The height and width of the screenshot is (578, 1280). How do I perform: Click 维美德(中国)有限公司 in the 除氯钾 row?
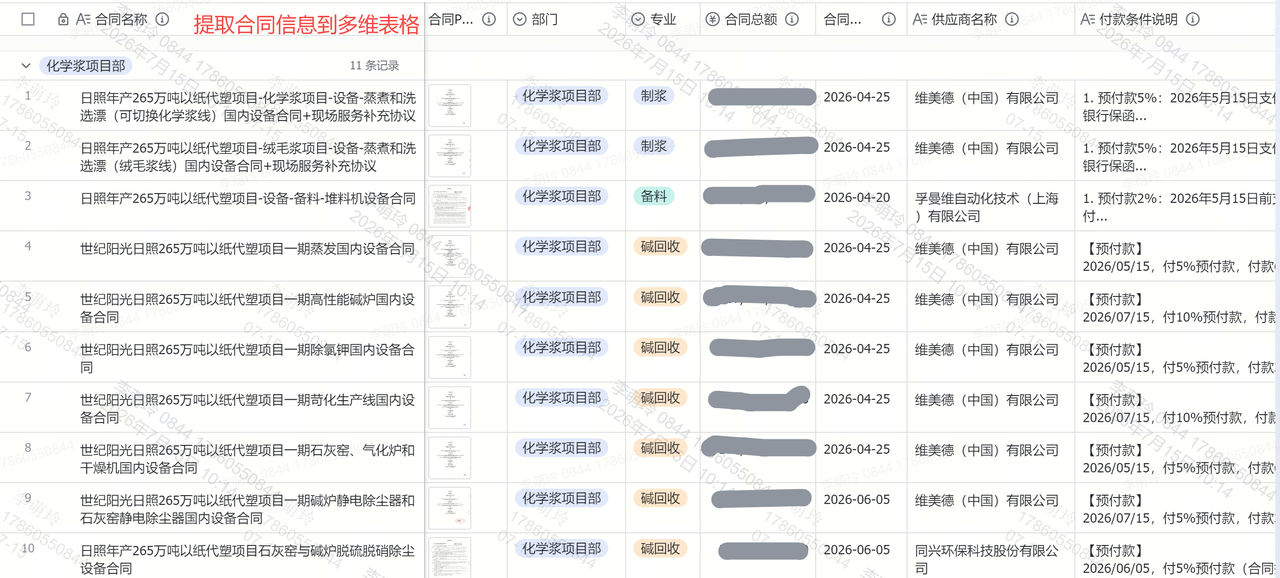pyautogui.click(x=987, y=349)
